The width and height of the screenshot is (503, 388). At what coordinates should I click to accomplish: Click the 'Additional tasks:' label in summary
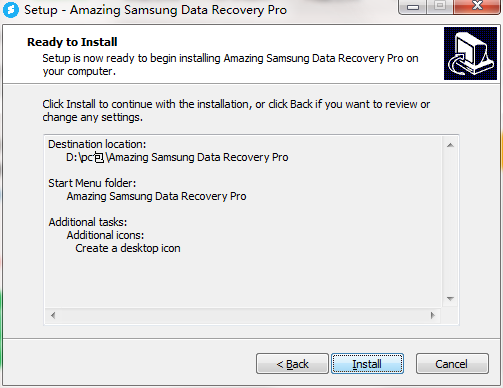[x=88, y=222]
